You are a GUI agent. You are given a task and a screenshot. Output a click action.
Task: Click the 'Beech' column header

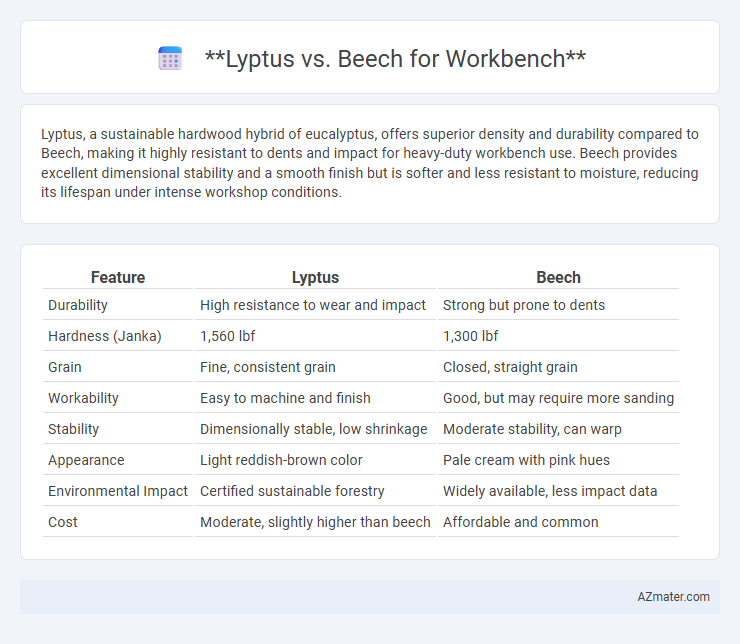tap(558, 277)
